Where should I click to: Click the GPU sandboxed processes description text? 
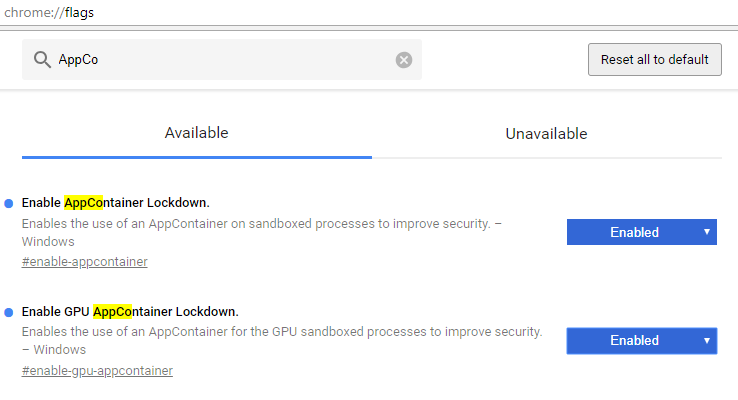[281, 331]
